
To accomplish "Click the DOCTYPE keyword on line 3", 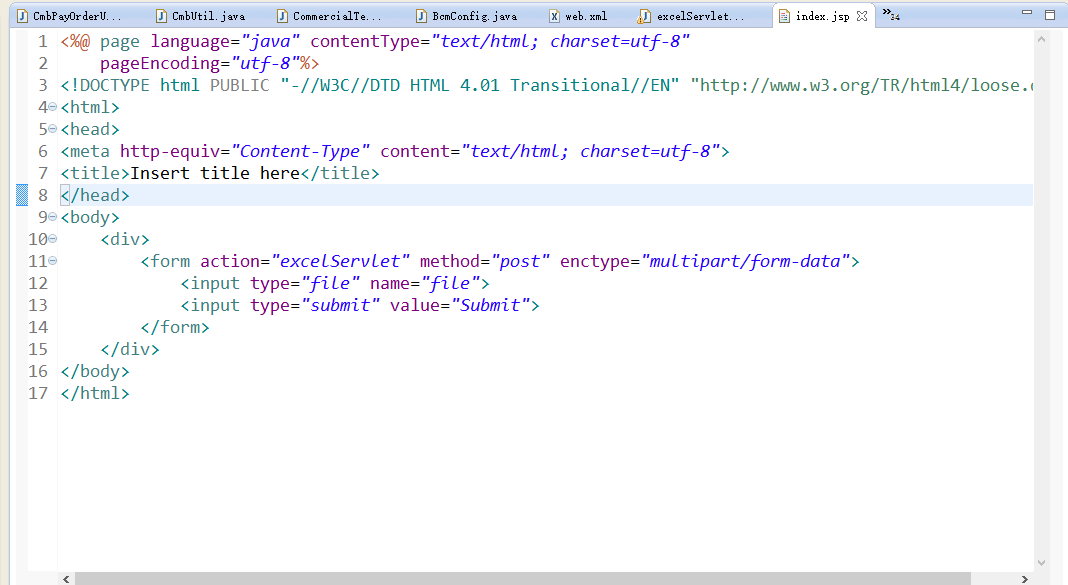I will [x=110, y=85].
